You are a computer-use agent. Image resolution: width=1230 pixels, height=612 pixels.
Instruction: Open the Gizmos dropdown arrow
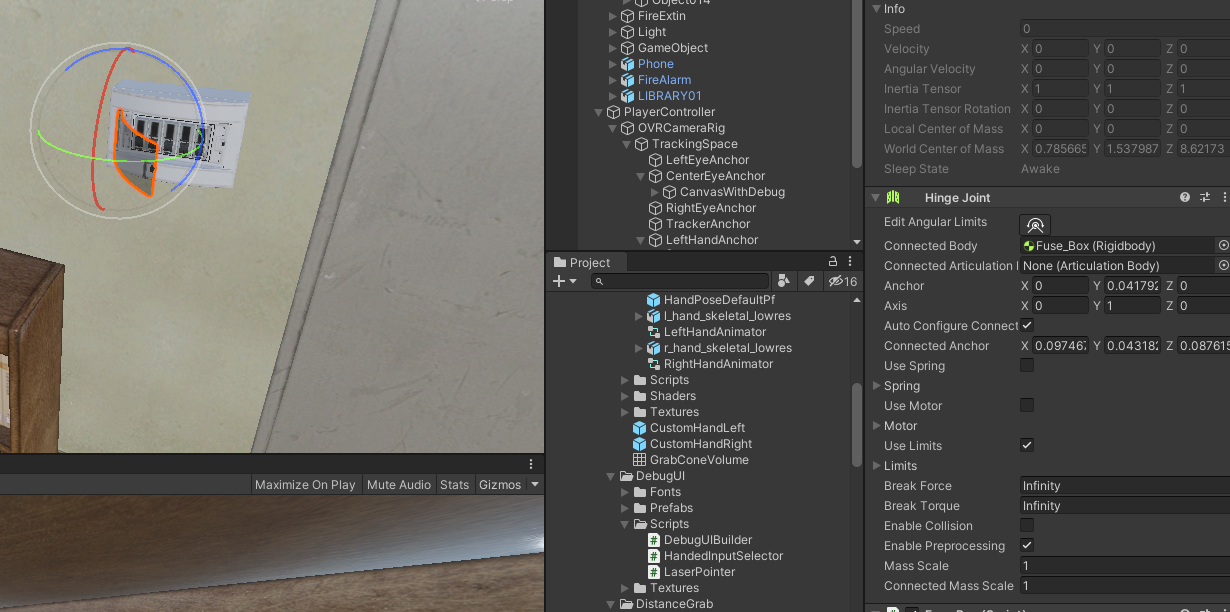click(535, 485)
